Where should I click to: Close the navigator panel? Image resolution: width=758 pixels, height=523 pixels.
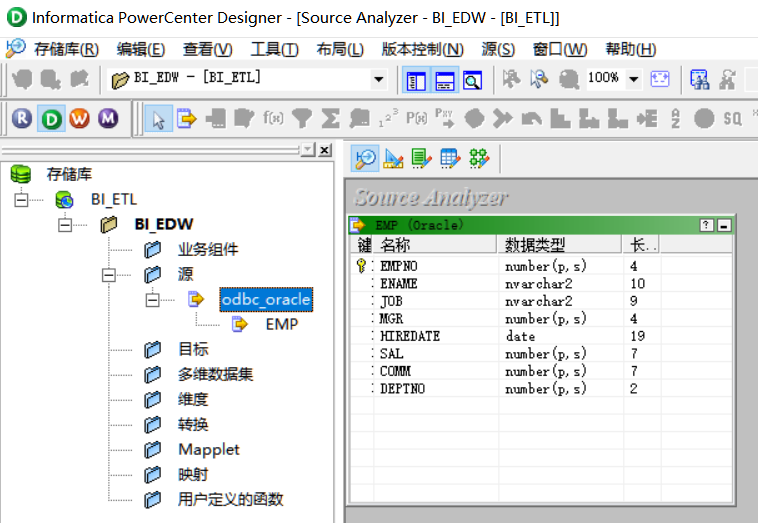(325, 150)
